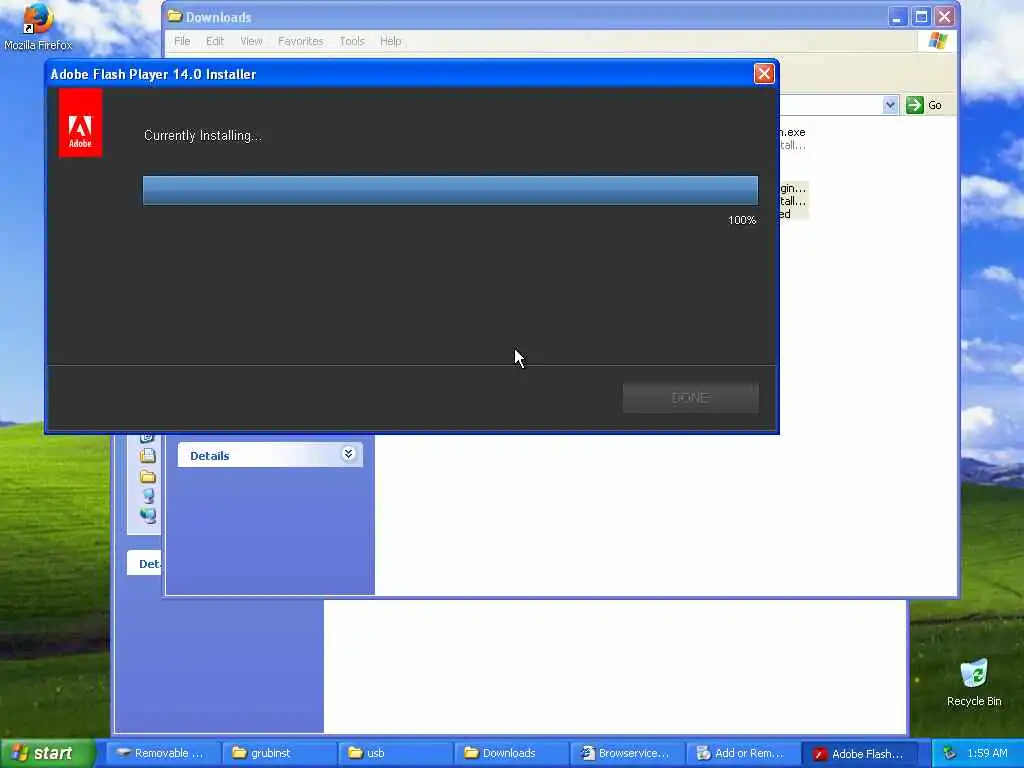The image size is (1024, 768).
Task: Open the Start menu
Action: tap(46, 753)
